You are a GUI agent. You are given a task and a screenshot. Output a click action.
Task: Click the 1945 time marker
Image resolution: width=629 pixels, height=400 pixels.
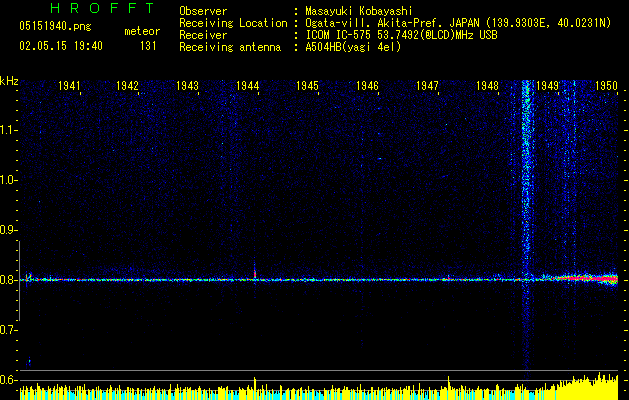point(307,86)
